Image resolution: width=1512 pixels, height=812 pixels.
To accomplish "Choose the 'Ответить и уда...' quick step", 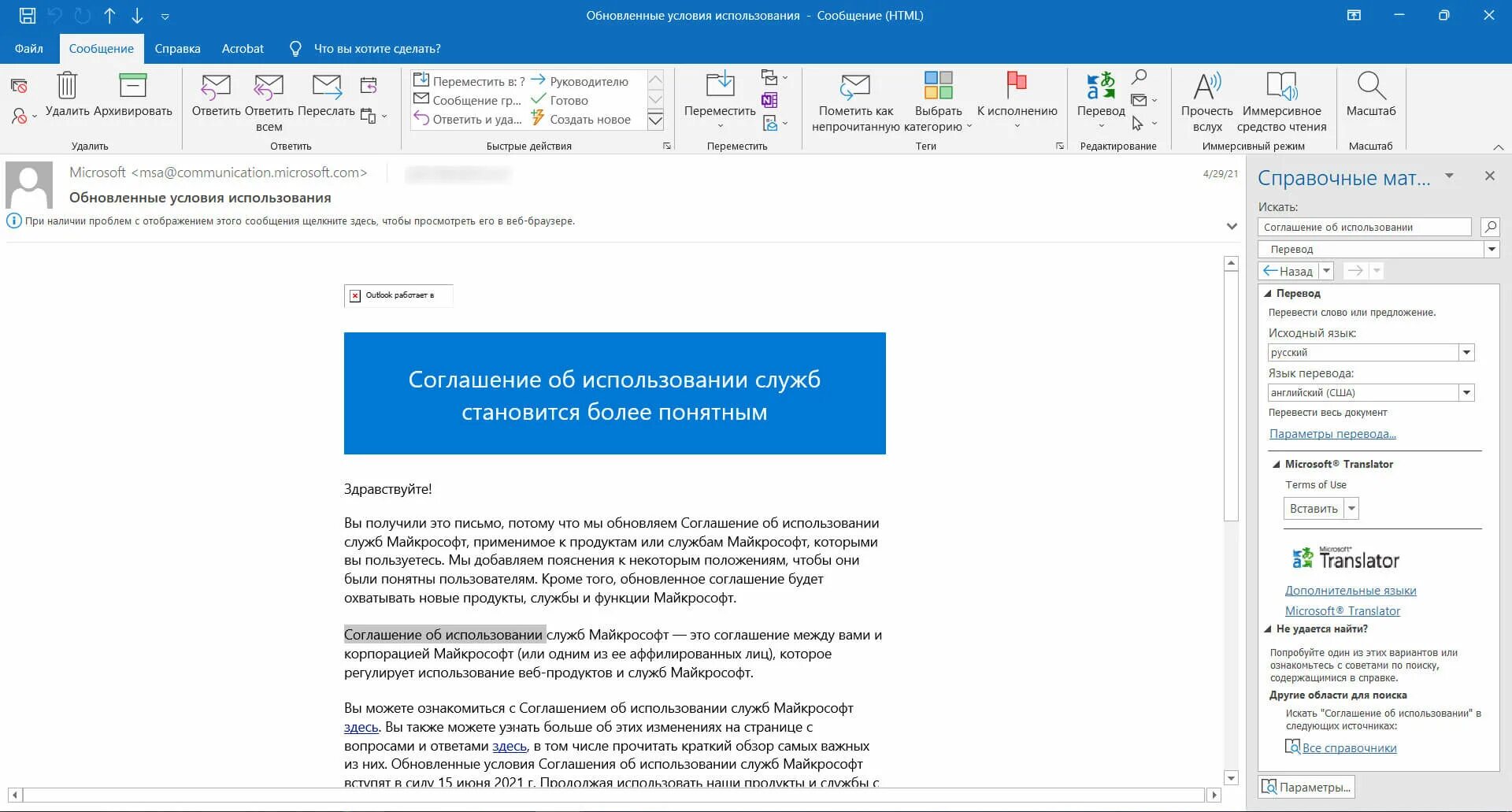I will pyautogui.click(x=468, y=119).
